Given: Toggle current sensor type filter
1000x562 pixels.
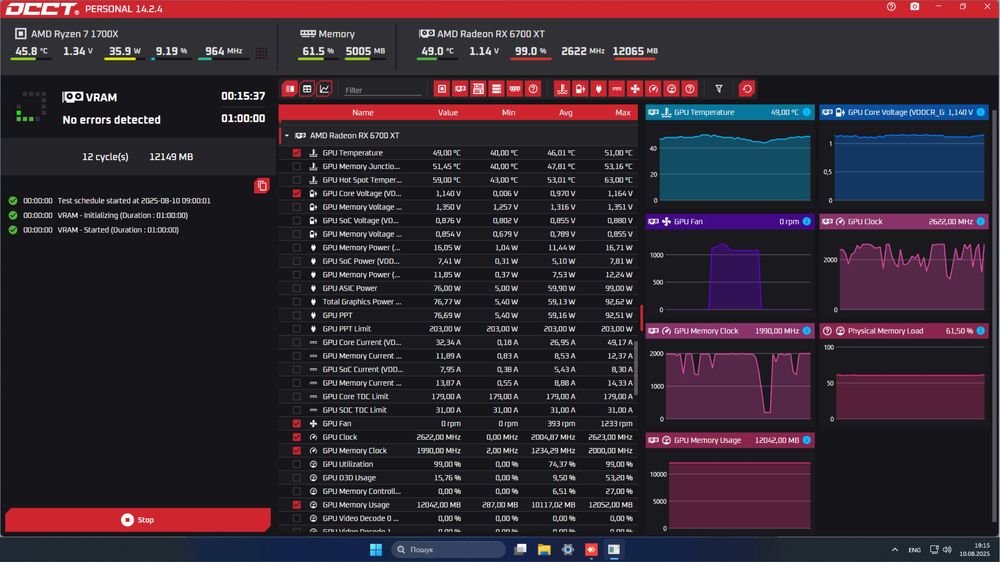Looking at the screenshot, I should pos(617,89).
